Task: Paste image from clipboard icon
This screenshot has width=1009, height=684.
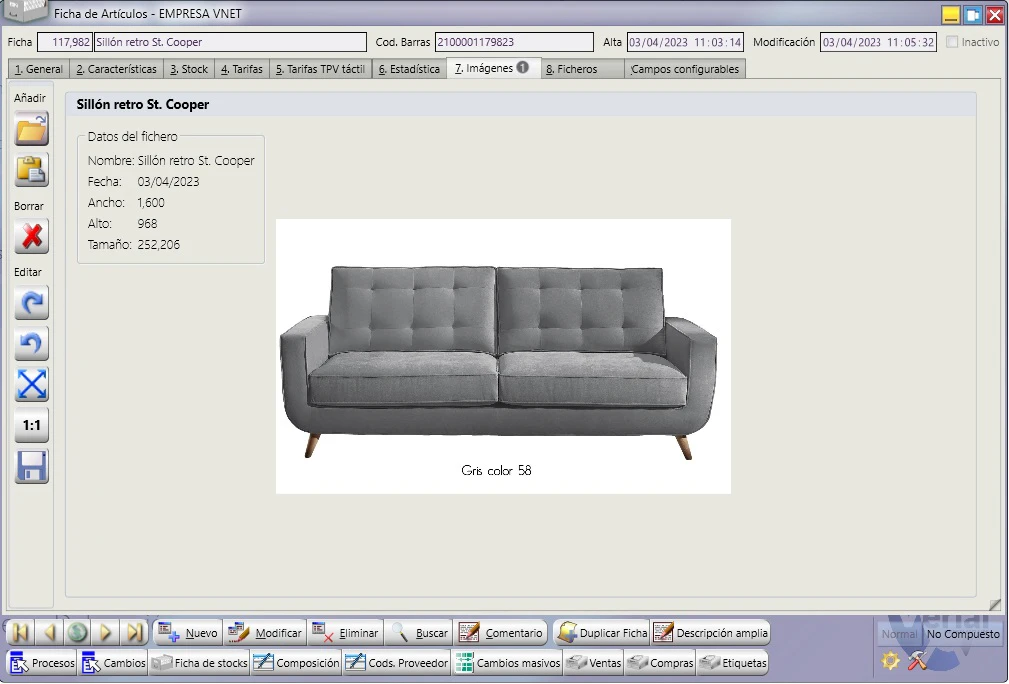Action: [x=32, y=171]
